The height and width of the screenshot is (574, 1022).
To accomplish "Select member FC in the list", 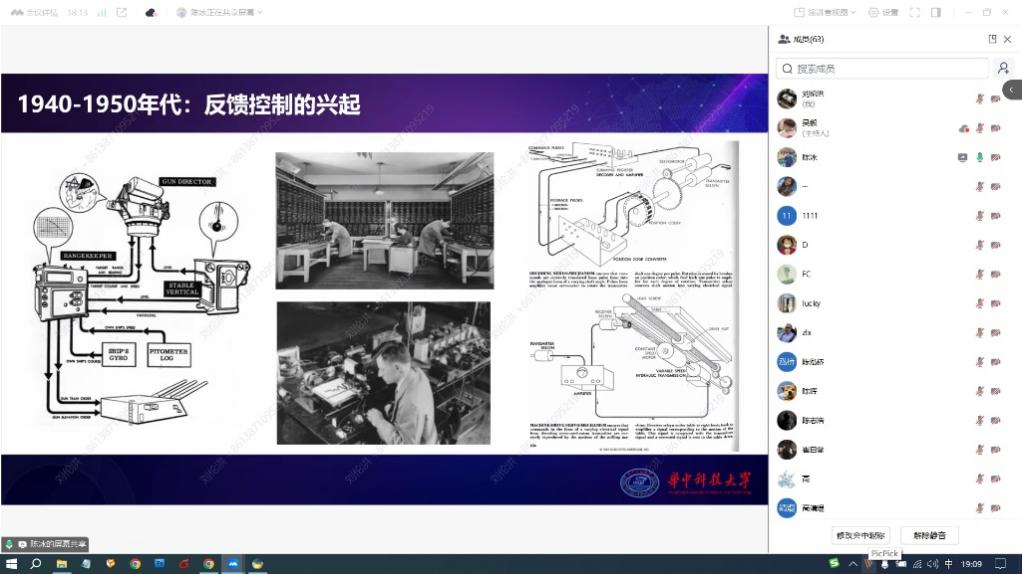I will pyautogui.click(x=806, y=274).
